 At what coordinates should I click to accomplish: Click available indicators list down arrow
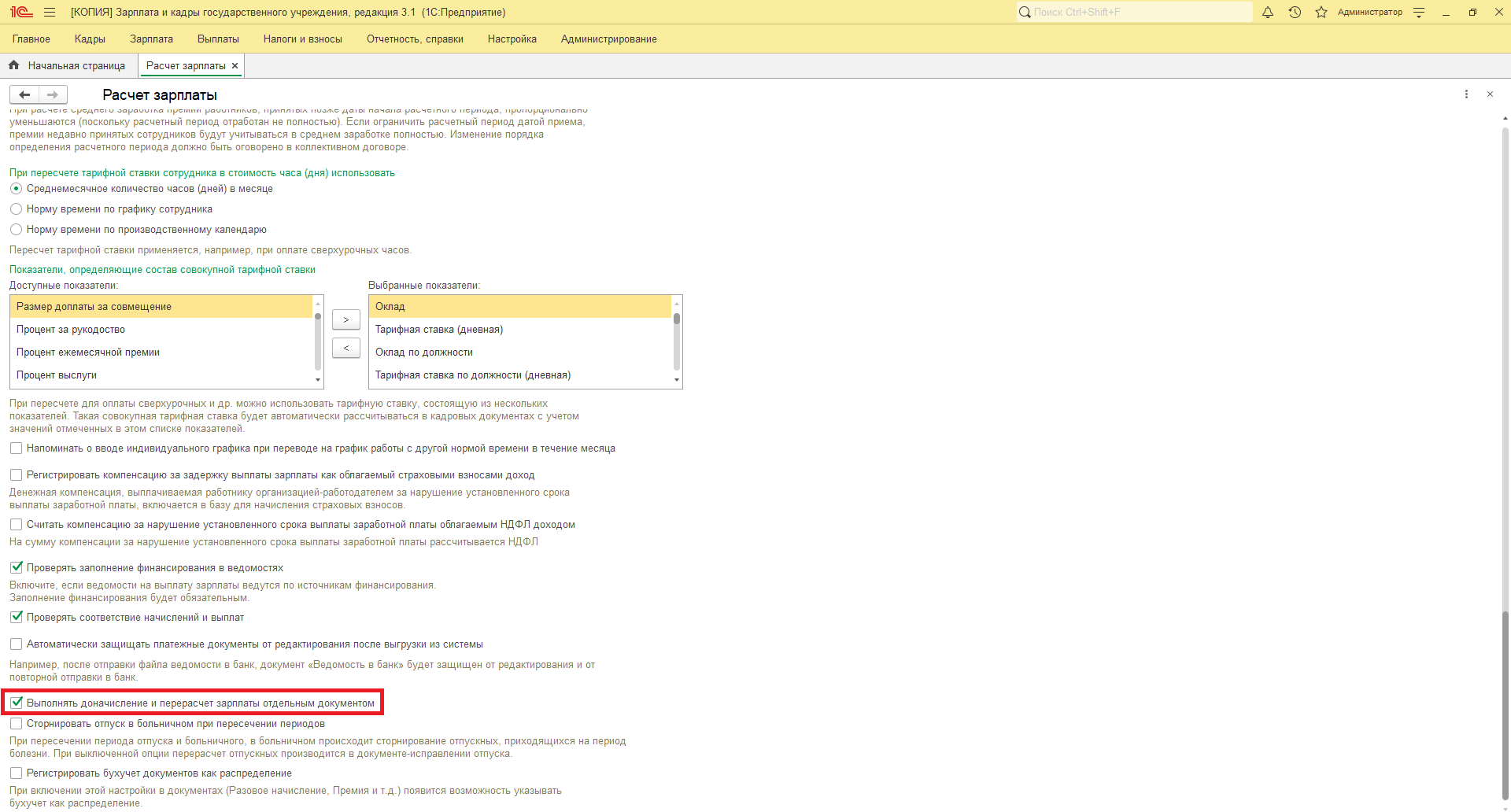(318, 380)
